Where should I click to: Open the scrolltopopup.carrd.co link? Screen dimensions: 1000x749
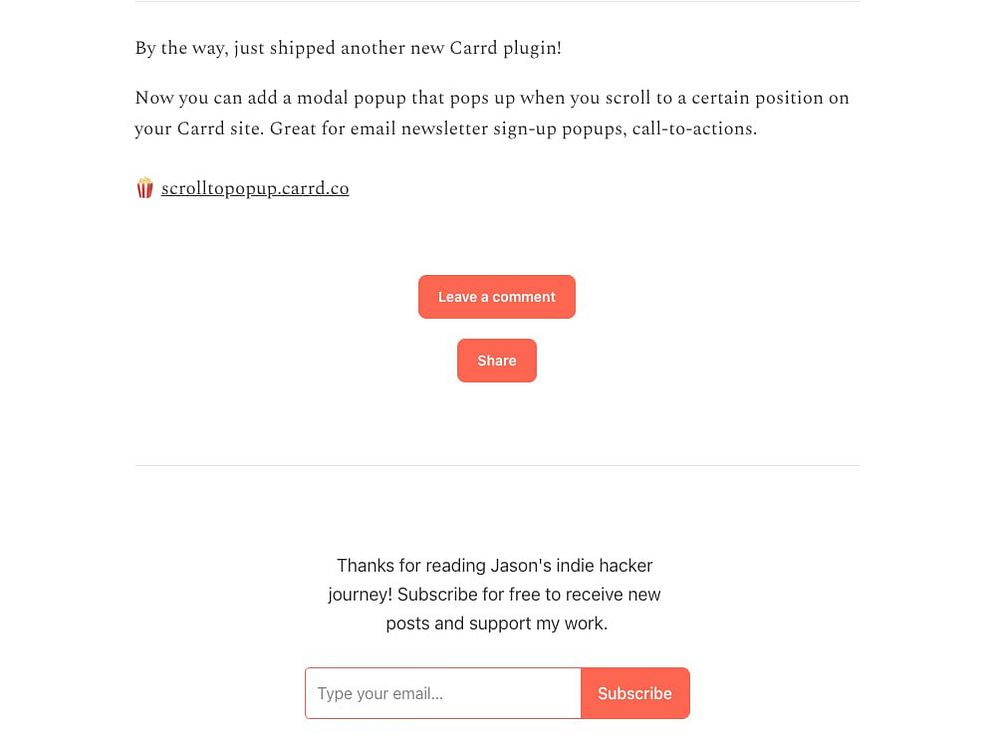point(255,188)
